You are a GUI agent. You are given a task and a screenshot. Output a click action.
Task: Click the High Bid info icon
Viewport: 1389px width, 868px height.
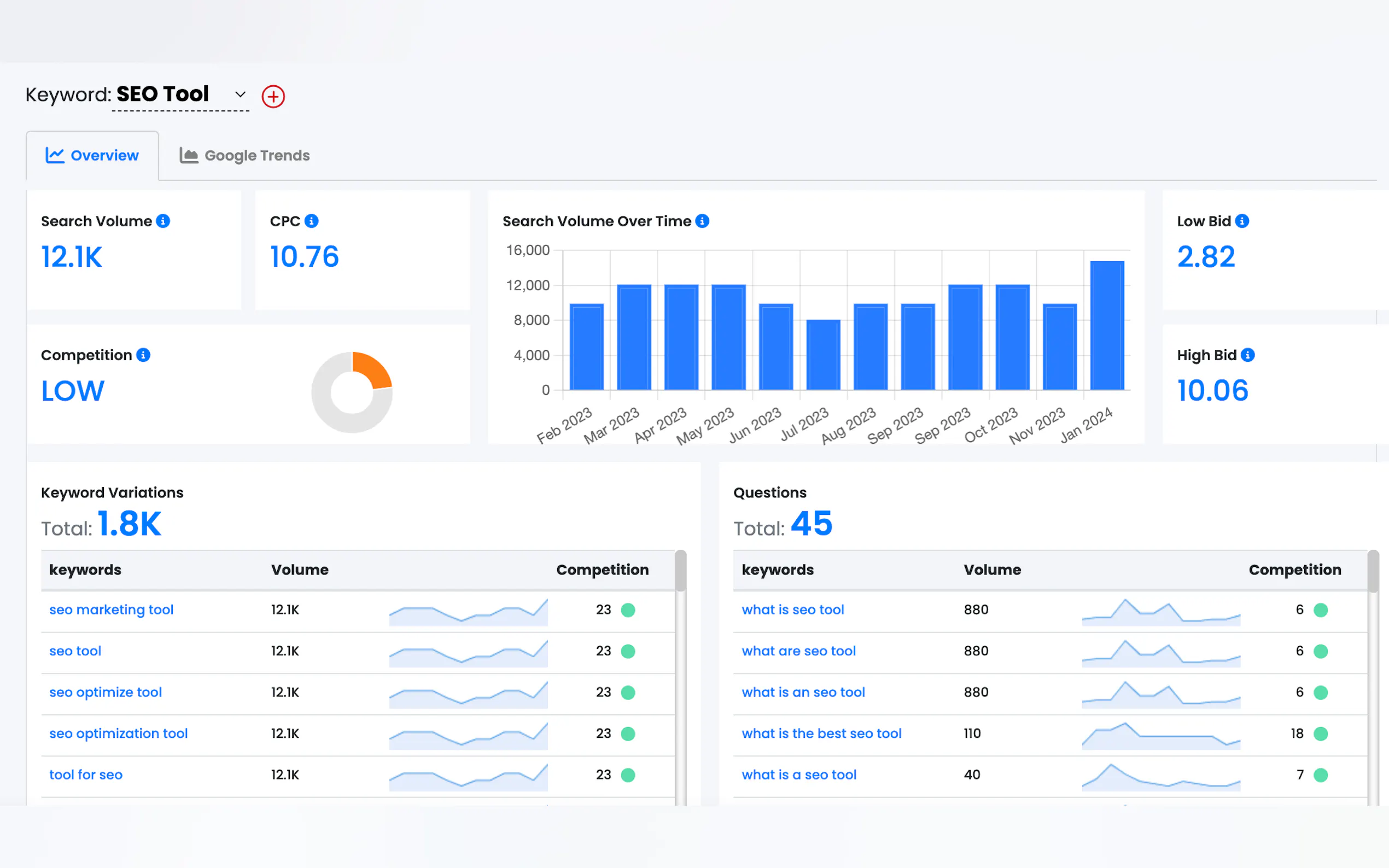pyautogui.click(x=1248, y=355)
